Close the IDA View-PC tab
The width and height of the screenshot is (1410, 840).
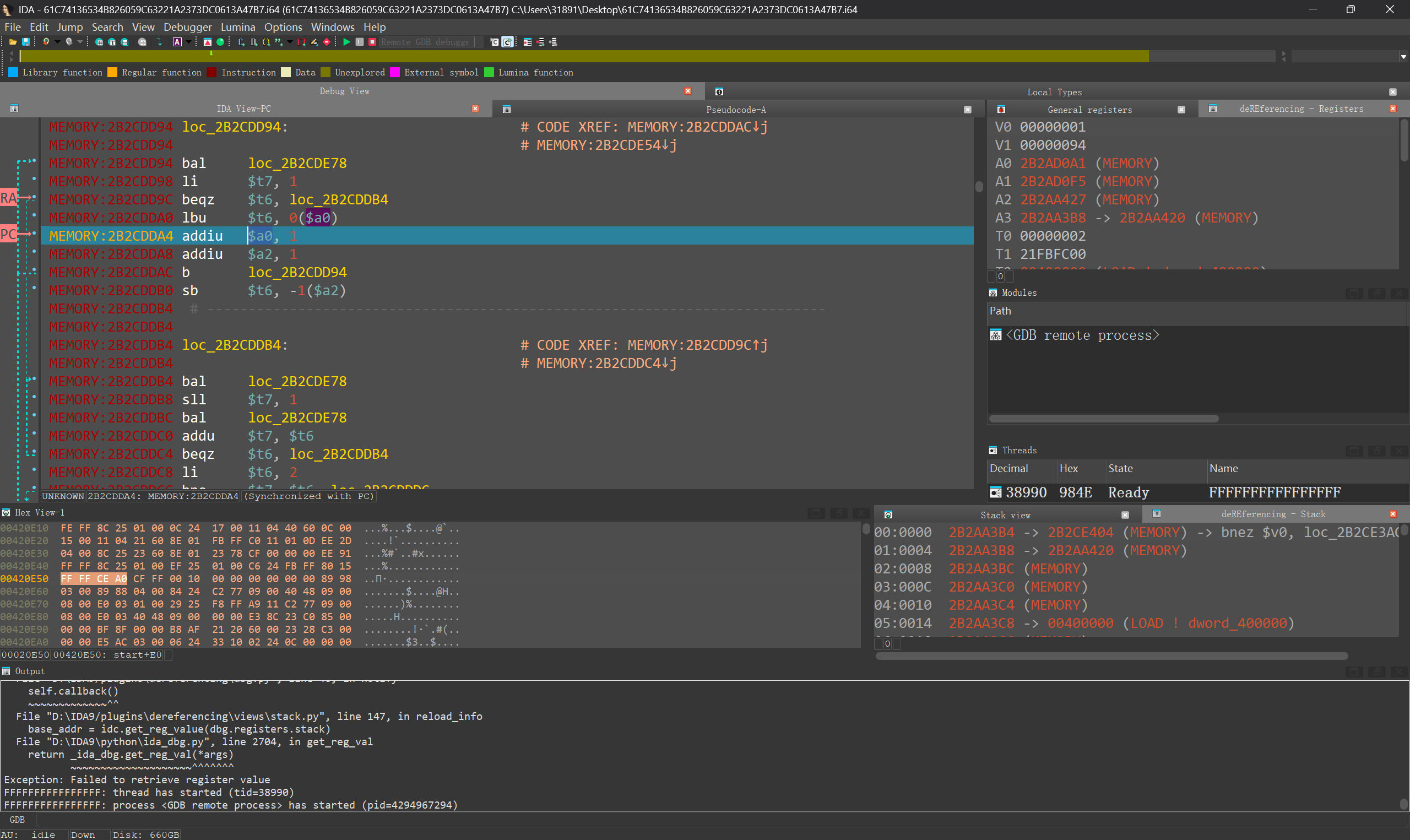[x=475, y=109]
